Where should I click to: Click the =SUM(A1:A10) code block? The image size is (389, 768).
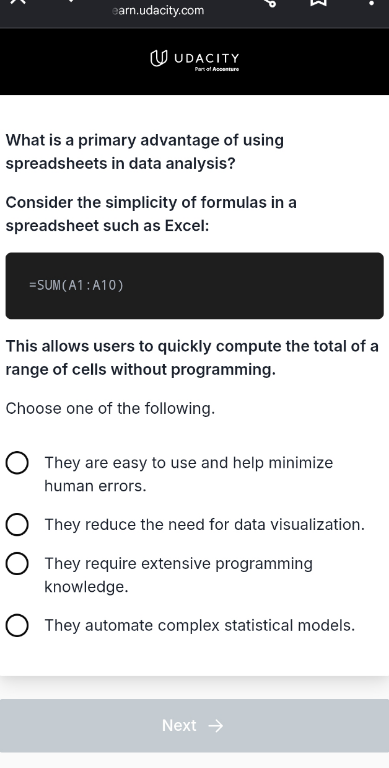pyautogui.click(x=194, y=286)
